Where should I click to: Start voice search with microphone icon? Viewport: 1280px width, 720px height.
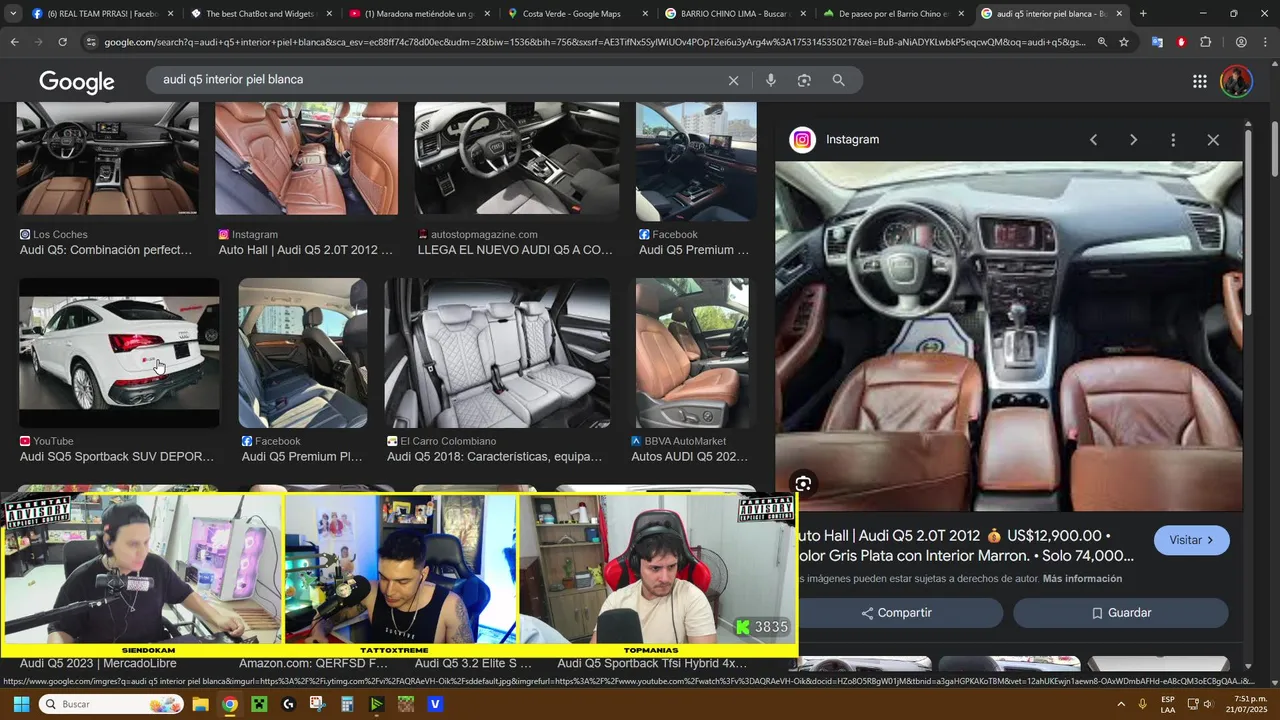tap(770, 80)
